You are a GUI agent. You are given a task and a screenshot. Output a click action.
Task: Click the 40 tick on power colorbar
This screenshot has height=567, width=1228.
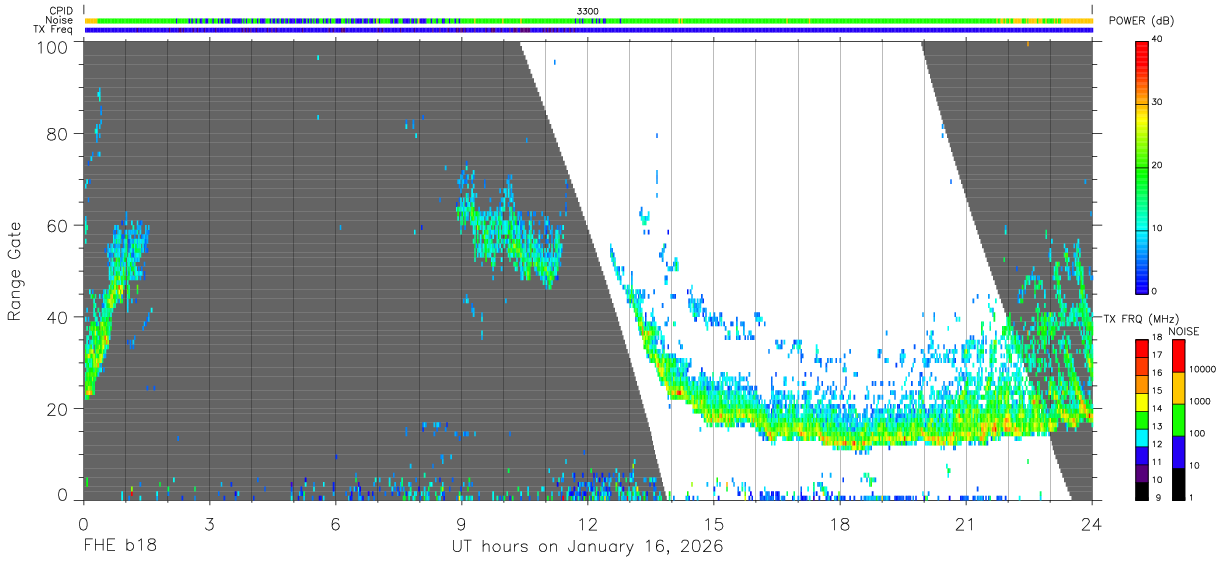point(1157,39)
